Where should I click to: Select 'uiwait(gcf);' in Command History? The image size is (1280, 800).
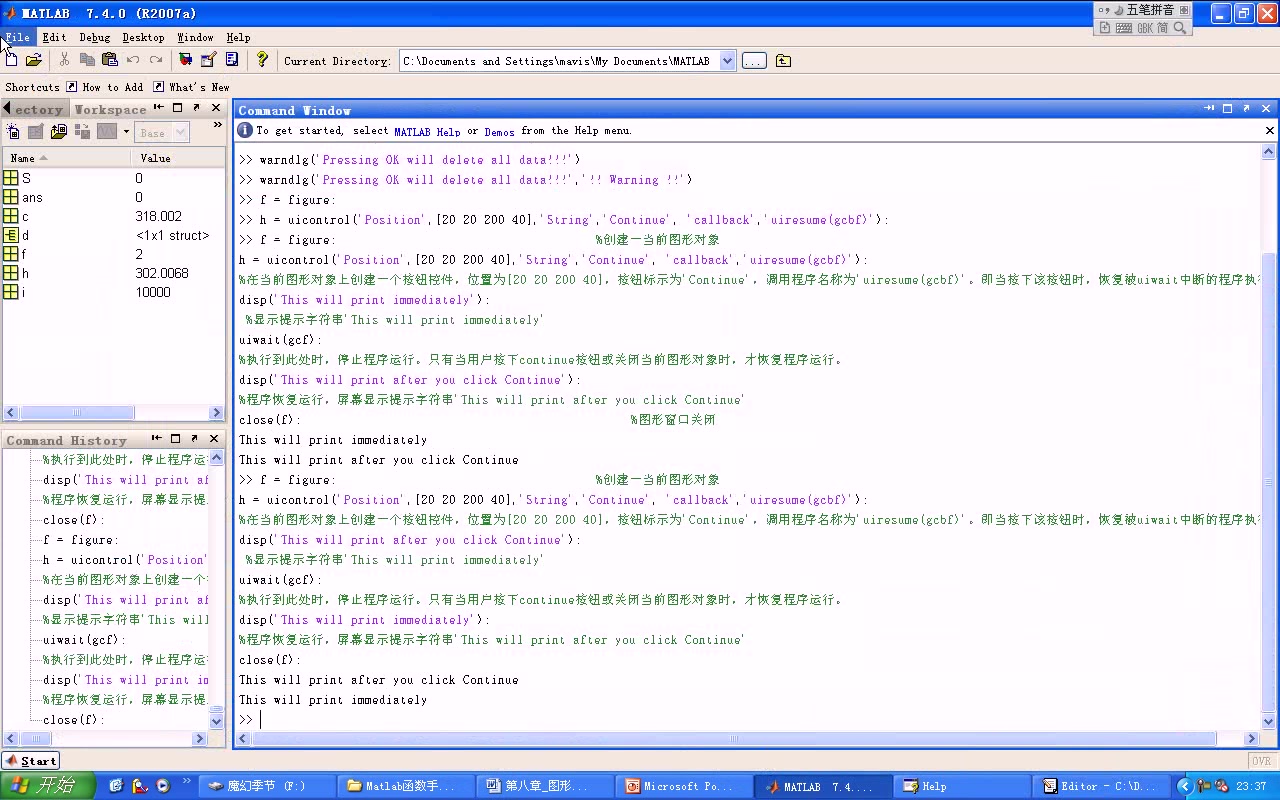coord(85,640)
